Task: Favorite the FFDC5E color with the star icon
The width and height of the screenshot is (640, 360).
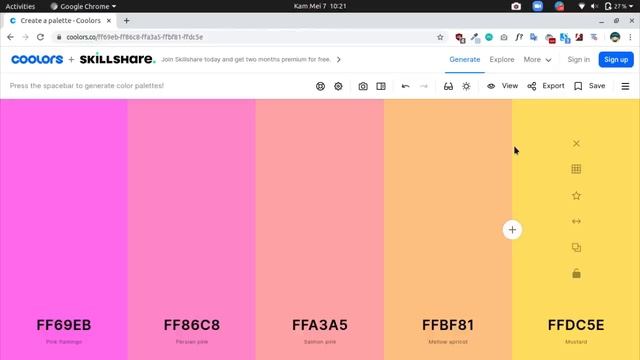Action: (576, 196)
